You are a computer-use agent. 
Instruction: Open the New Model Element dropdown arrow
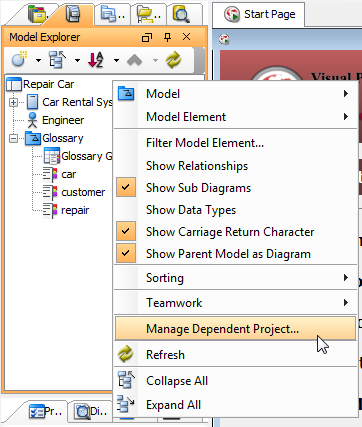tap(38, 60)
